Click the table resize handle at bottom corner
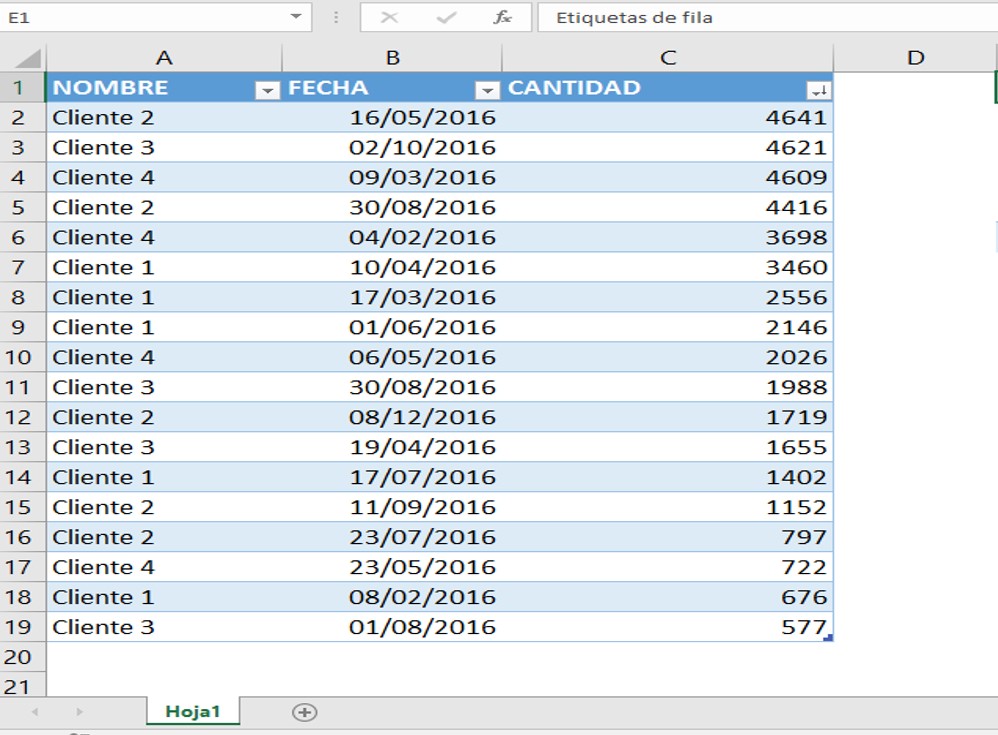Image resolution: width=998 pixels, height=735 pixels. pyautogui.click(x=827, y=637)
